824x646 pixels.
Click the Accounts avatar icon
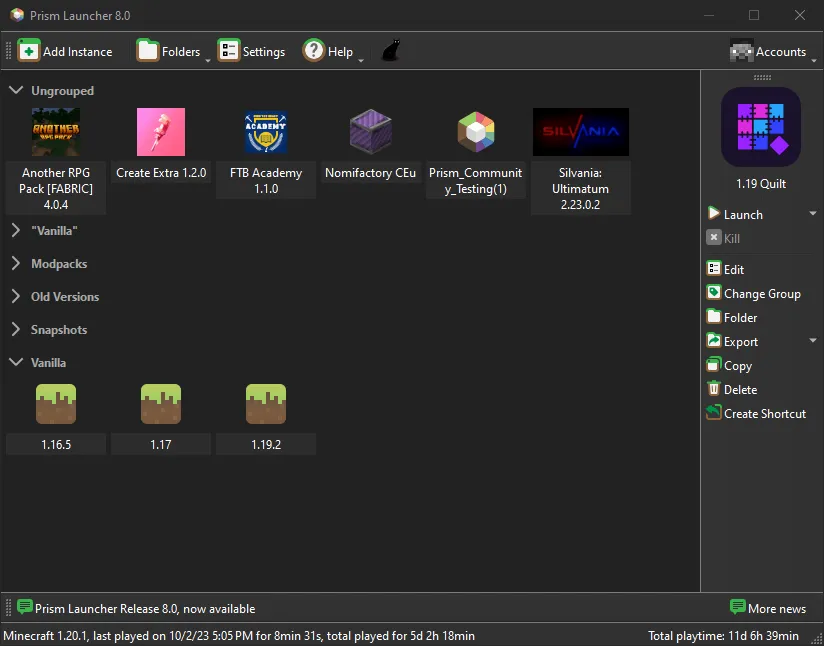[741, 51]
